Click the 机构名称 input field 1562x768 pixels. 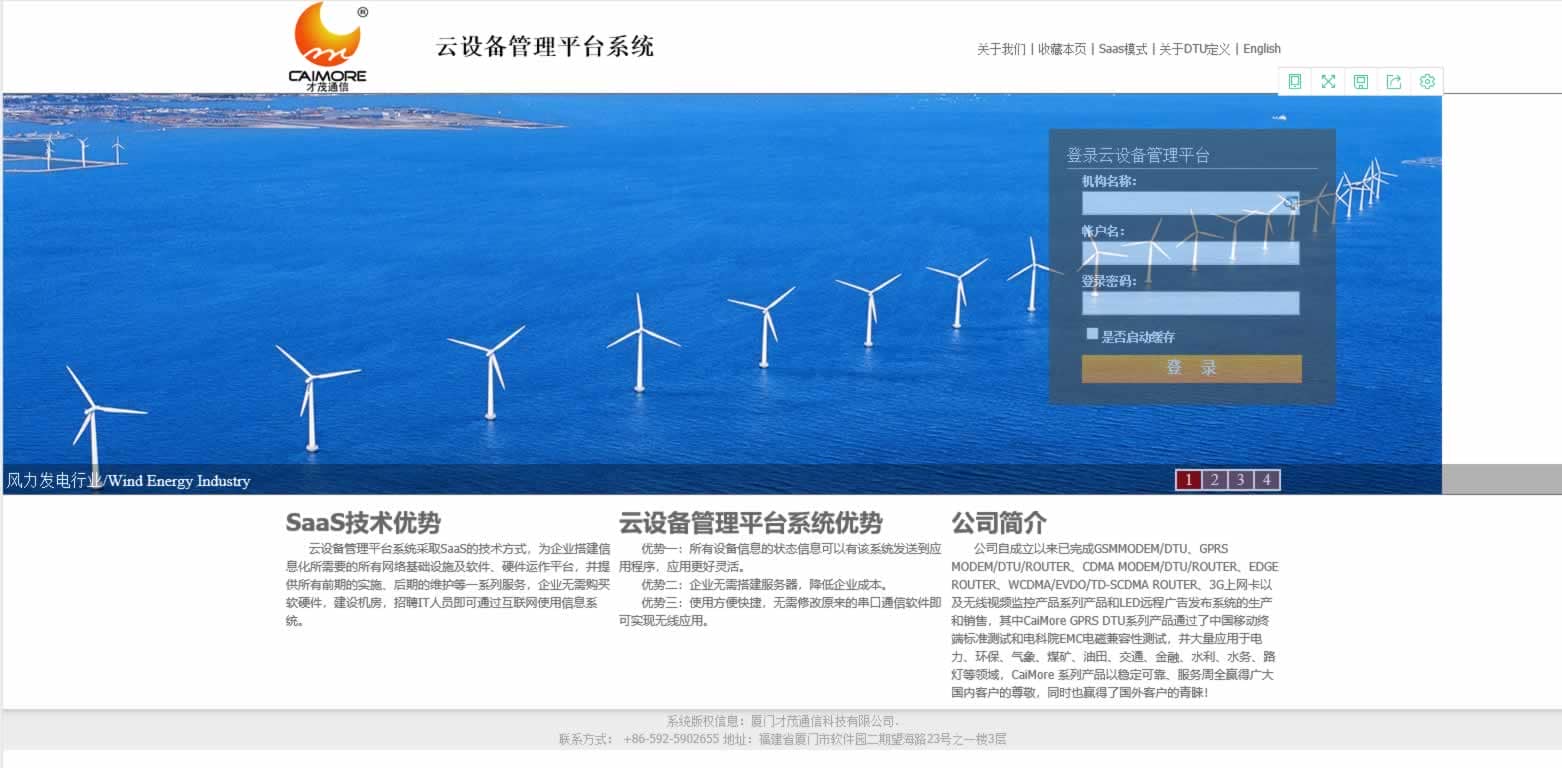click(1180, 204)
